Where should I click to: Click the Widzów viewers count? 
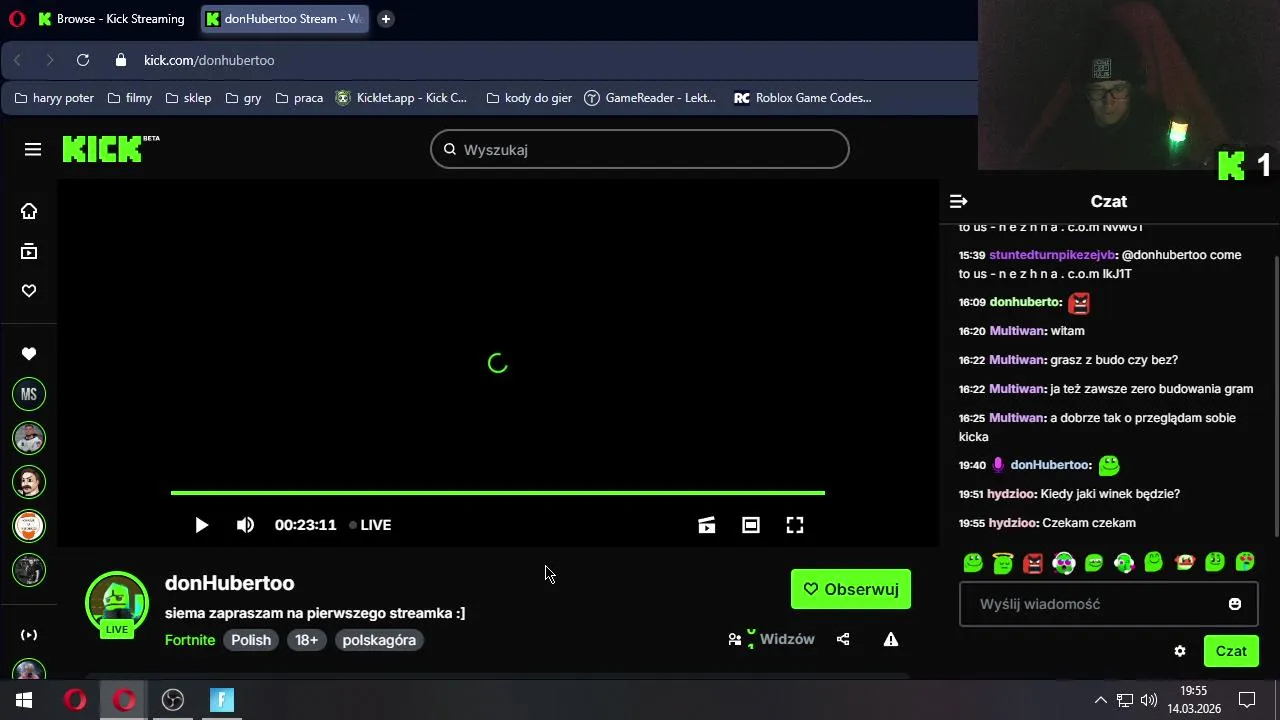point(771,639)
